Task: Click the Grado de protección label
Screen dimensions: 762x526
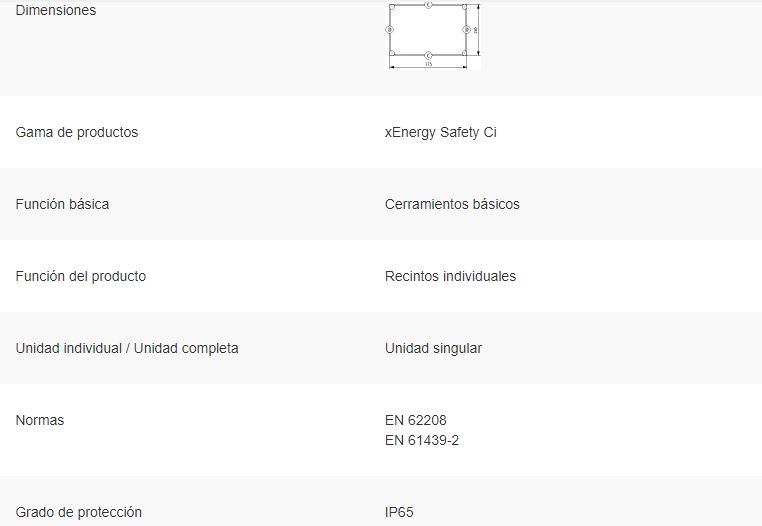Action: point(79,512)
